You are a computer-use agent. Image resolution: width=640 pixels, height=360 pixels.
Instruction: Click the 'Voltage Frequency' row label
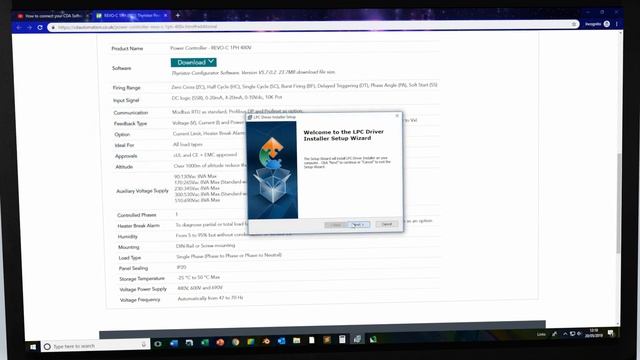click(140, 300)
